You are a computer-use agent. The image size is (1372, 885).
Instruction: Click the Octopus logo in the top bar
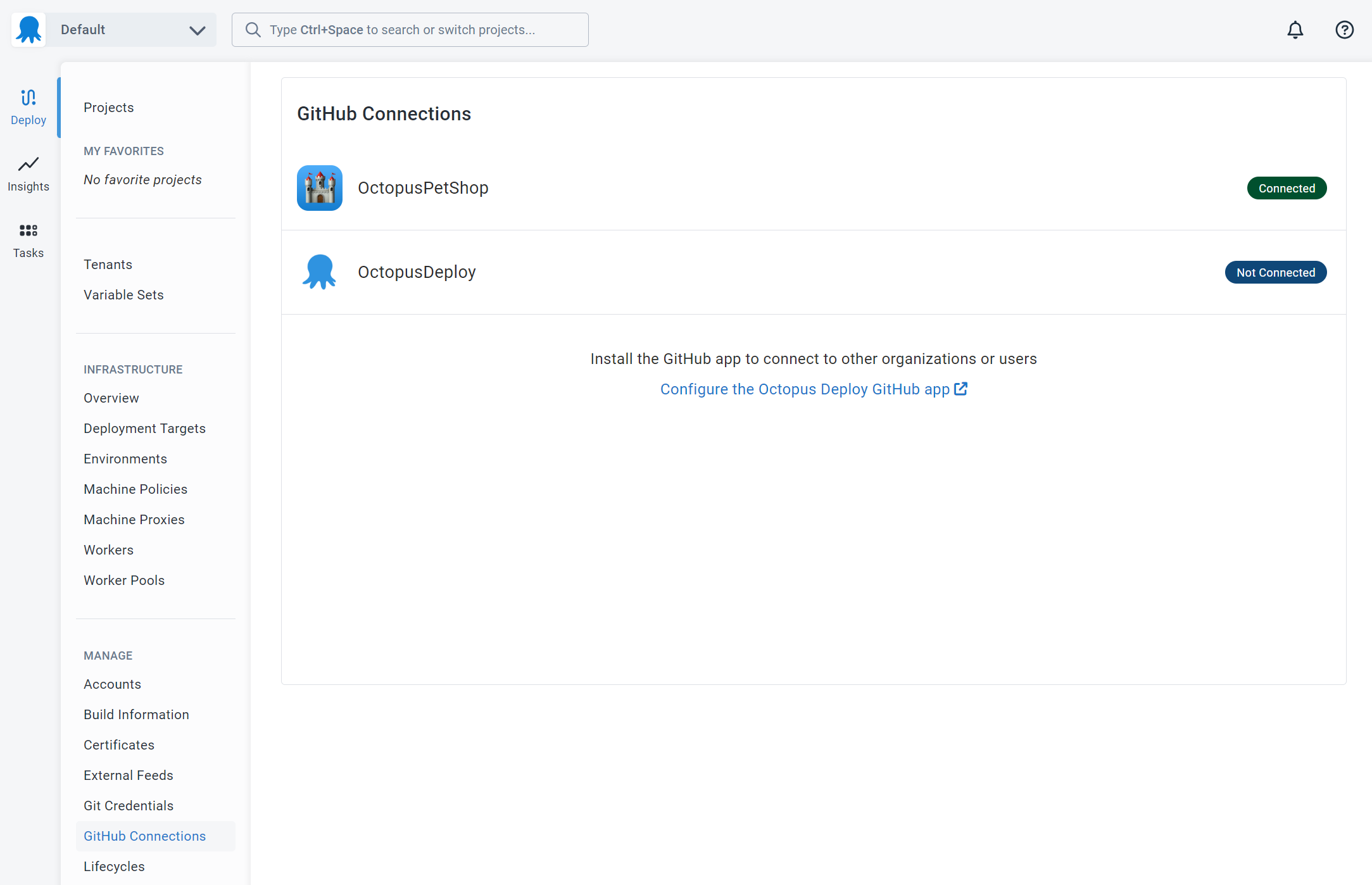(28, 30)
